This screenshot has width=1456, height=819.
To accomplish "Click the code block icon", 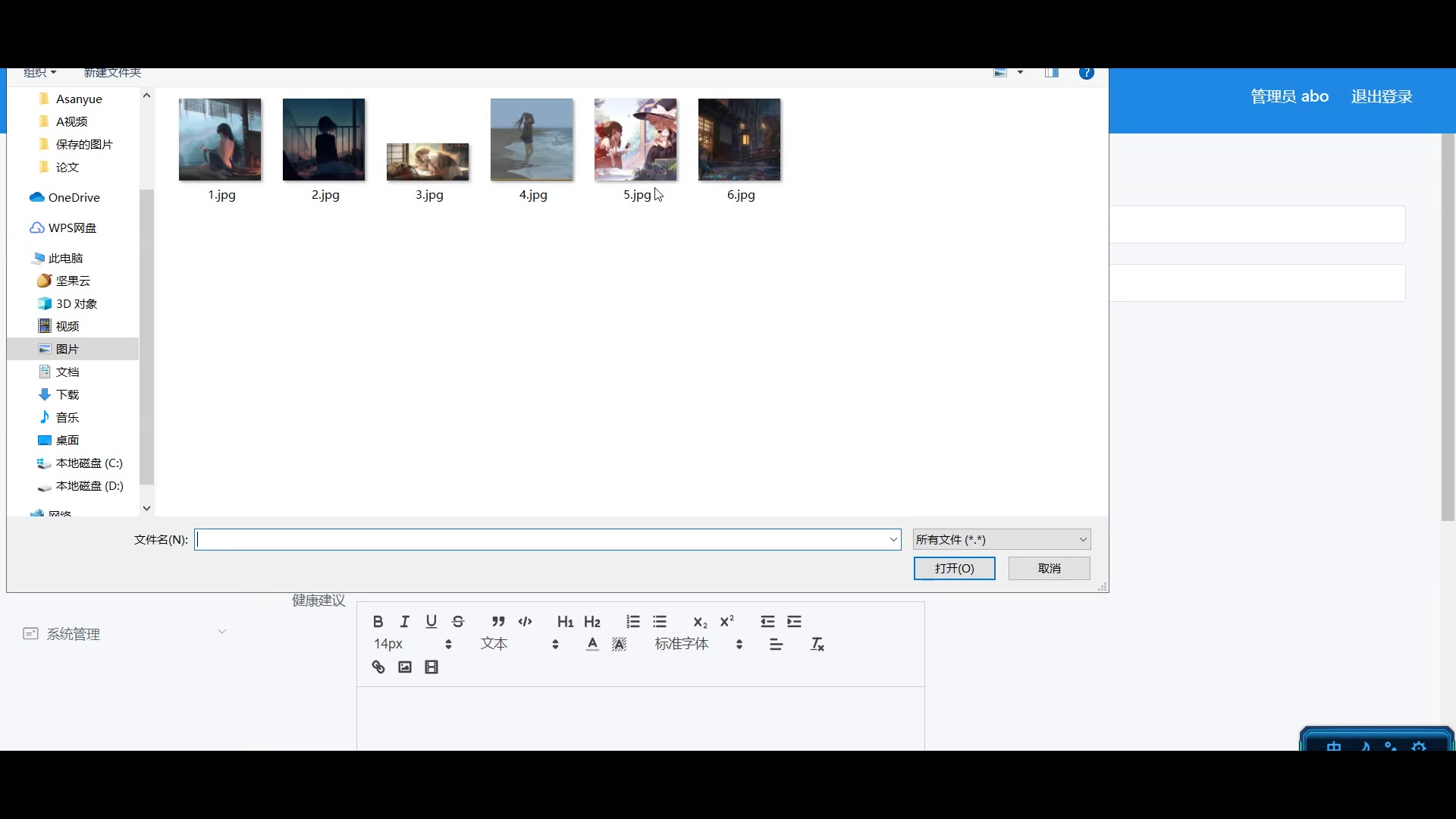I will tap(525, 622).
